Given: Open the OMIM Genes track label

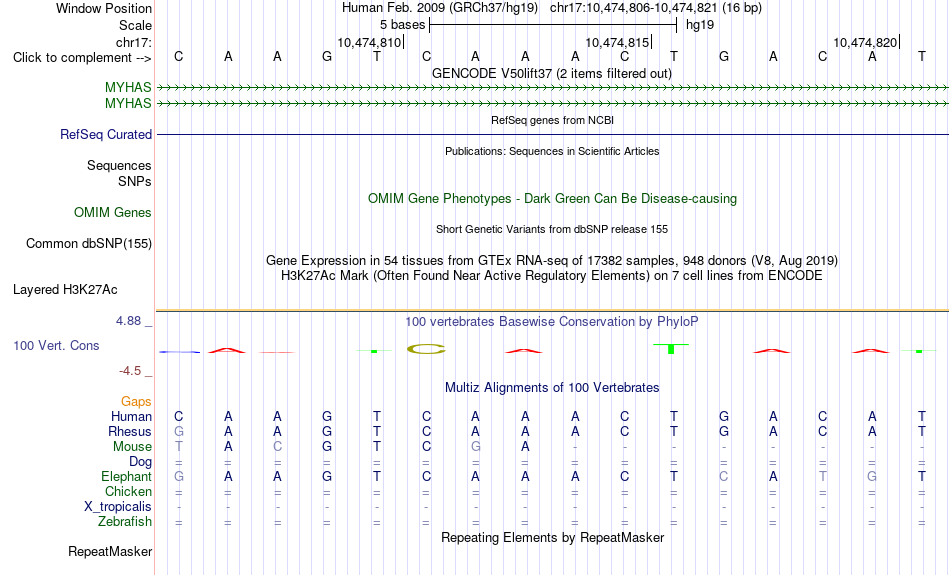Looking at the screenshot, I should click(x=112, y=213).
